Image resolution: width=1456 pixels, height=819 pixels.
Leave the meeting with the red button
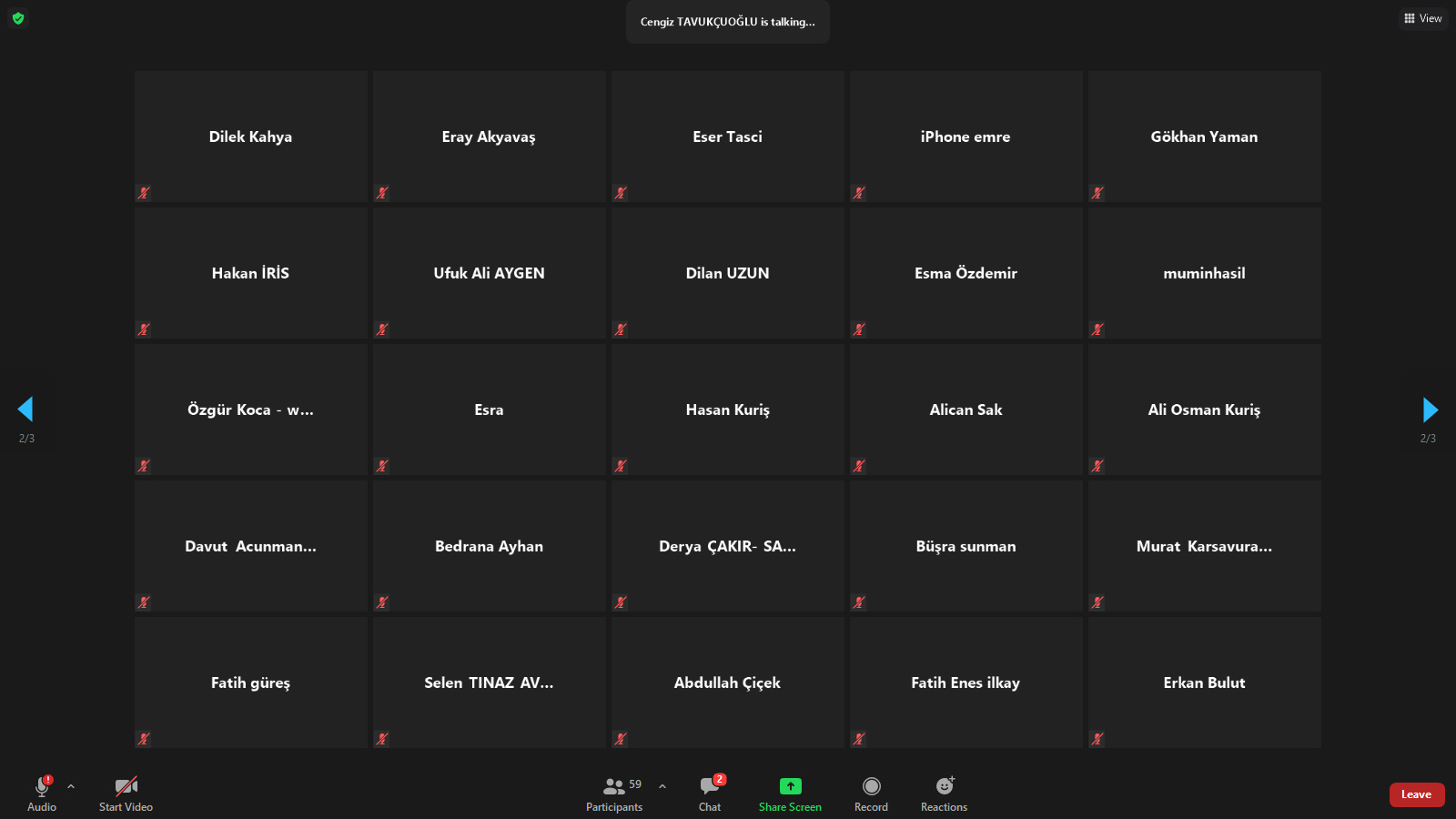[1416, 794]
